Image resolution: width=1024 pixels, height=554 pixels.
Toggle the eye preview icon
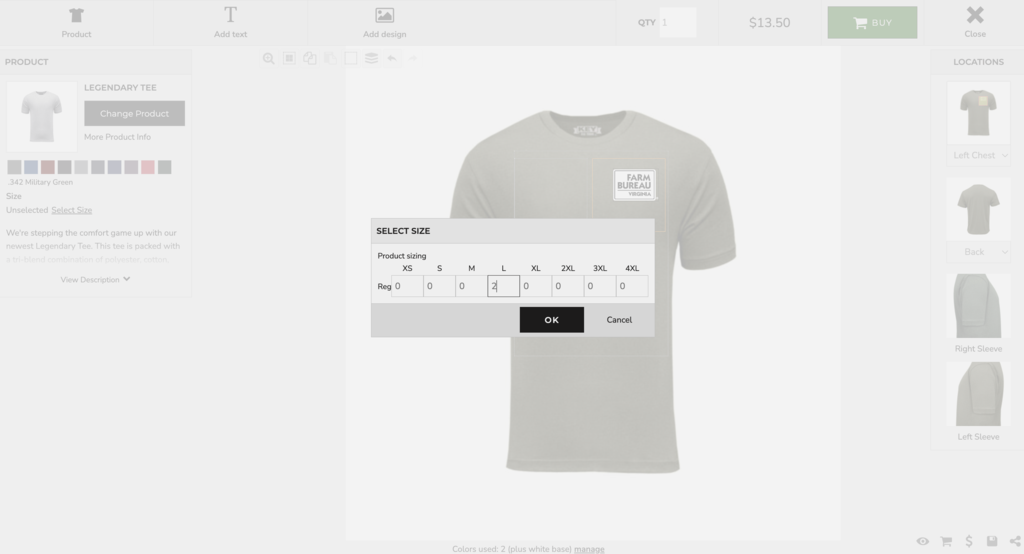[922, 541]
